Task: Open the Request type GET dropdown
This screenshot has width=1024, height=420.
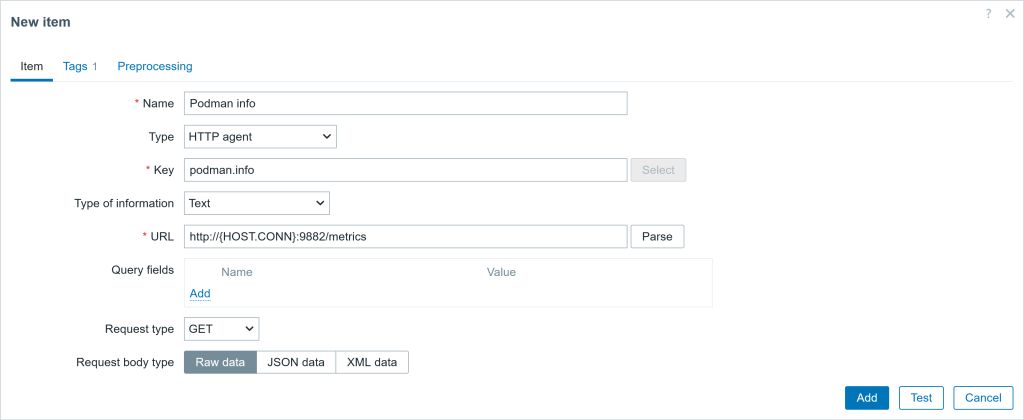Action: (221, 329)
